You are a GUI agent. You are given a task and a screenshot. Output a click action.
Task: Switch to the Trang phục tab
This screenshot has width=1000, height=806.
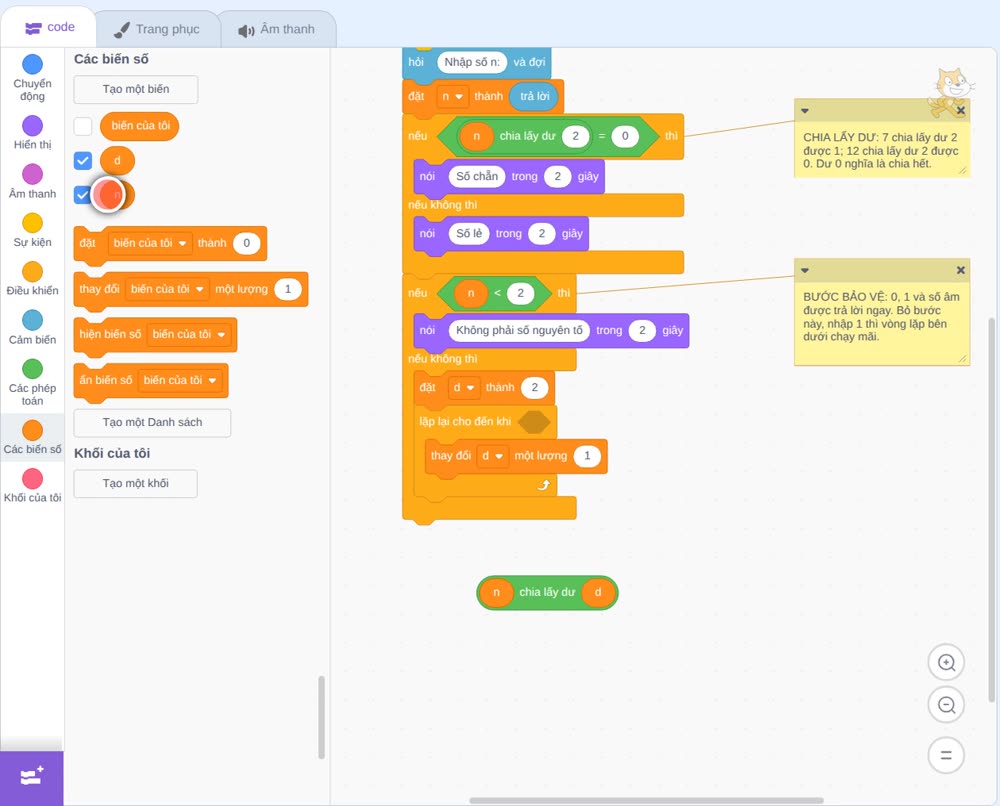(x=157, y=29)
